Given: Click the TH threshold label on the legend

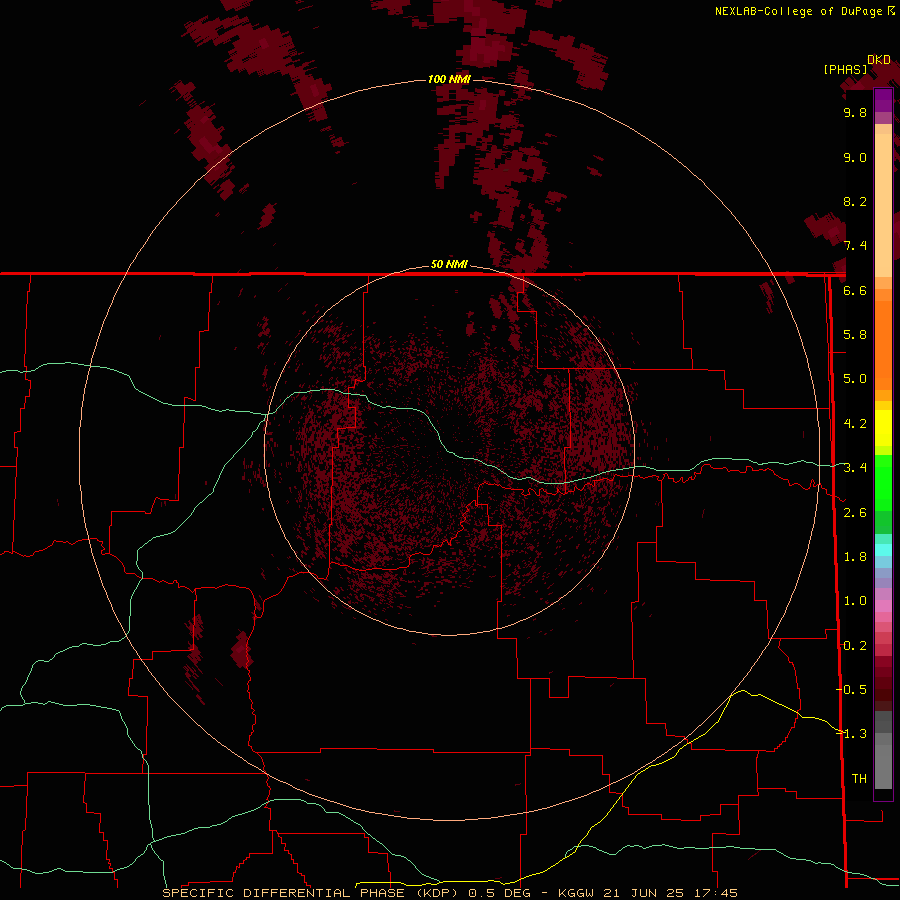Looking at the screenshot, I should [x=859, y=779].
